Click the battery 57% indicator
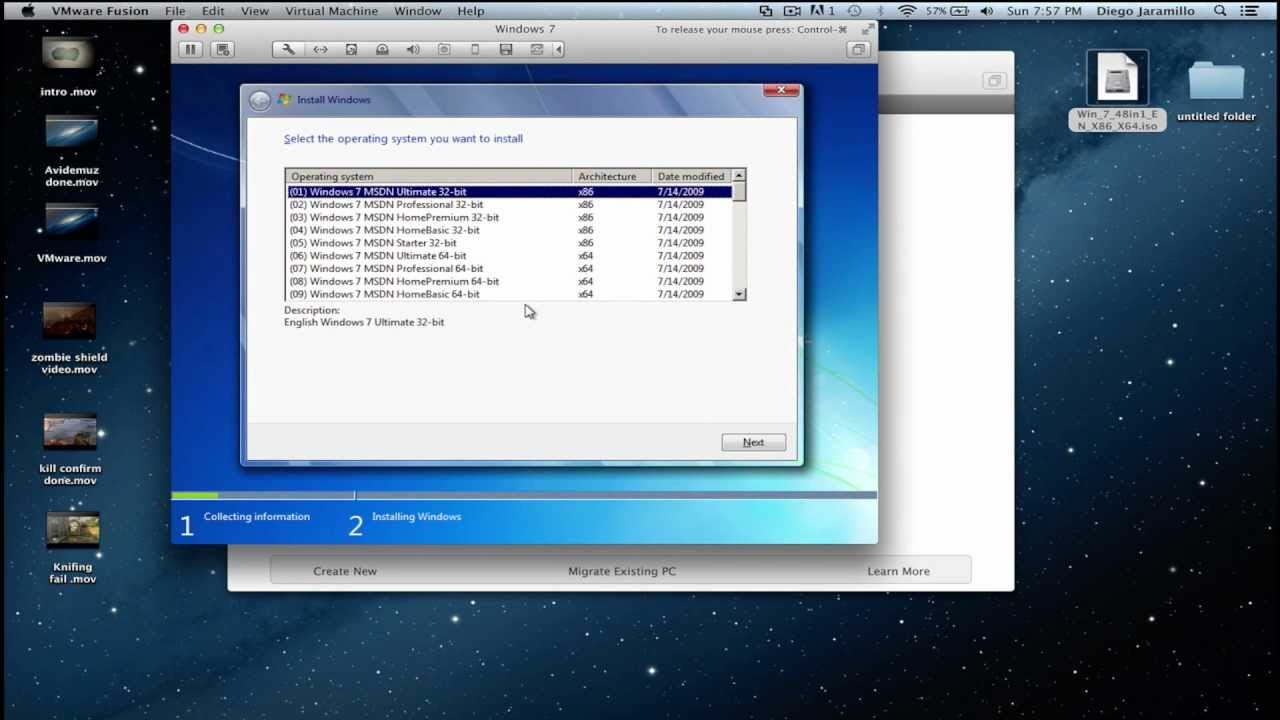Image resolution: width=1280 pixels, height=720 pixels. click(948, 11)
